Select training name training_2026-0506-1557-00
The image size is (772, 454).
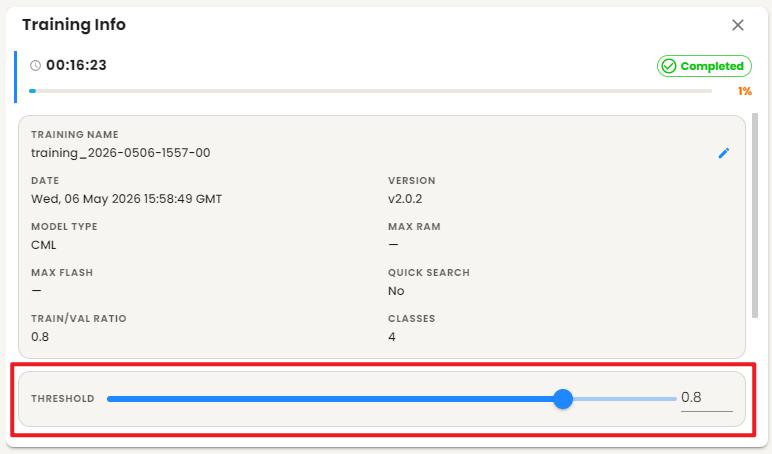(x=121, y=153)
